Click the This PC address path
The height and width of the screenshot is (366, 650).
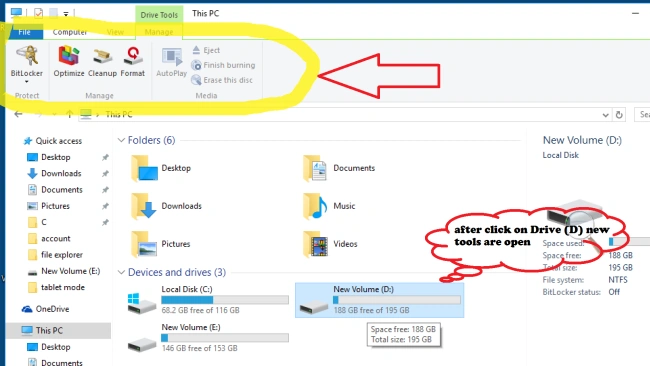pos(119,114)
